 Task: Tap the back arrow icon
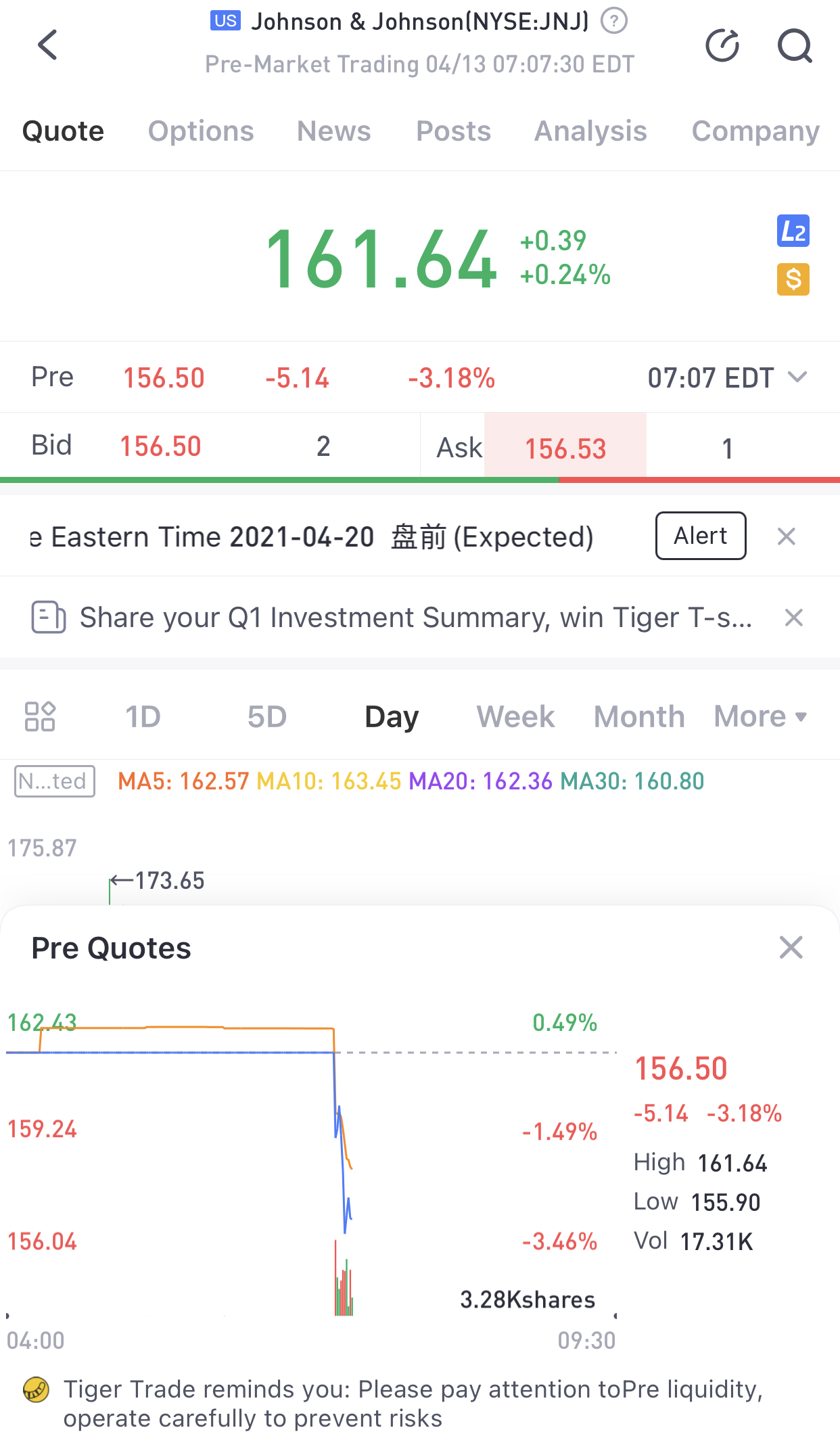coord(47,45)
